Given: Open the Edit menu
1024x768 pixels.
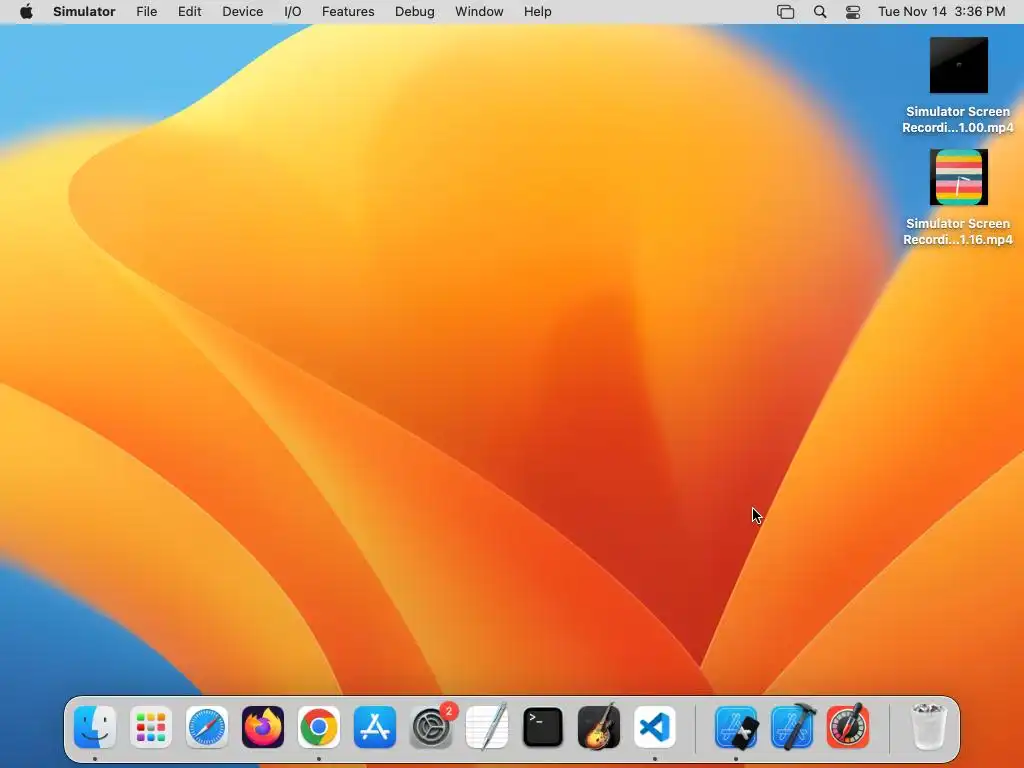Looking at the screenshot, I should coord(189,12).
